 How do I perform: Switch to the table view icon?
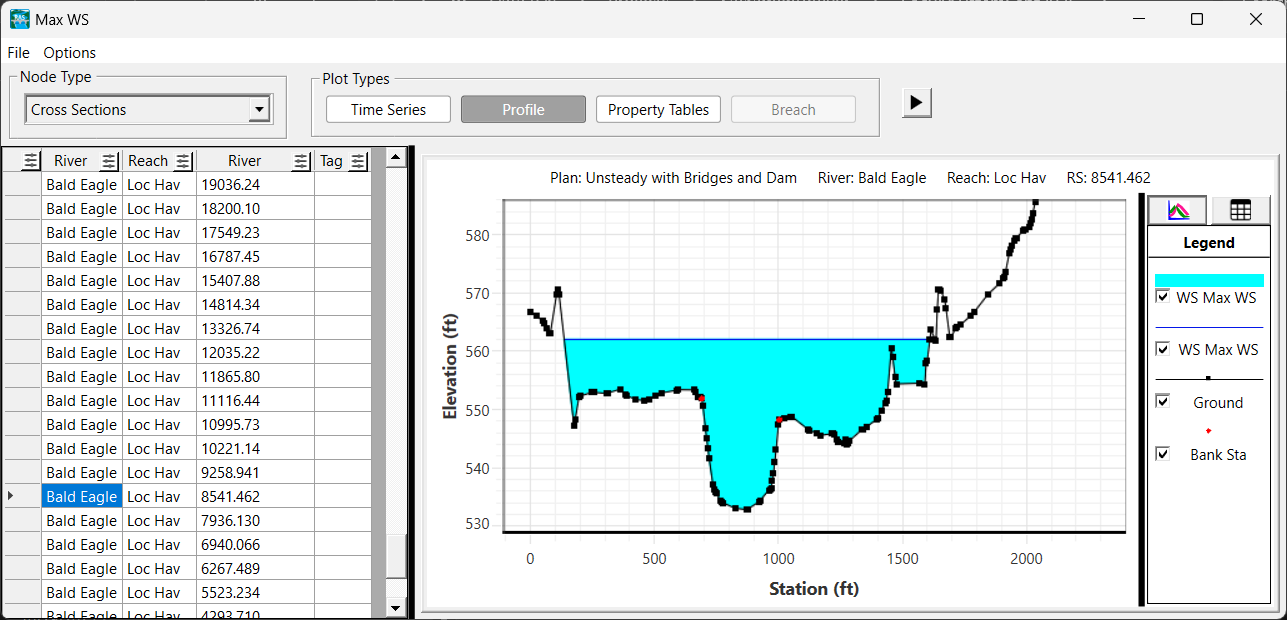tap(1240, 210)
